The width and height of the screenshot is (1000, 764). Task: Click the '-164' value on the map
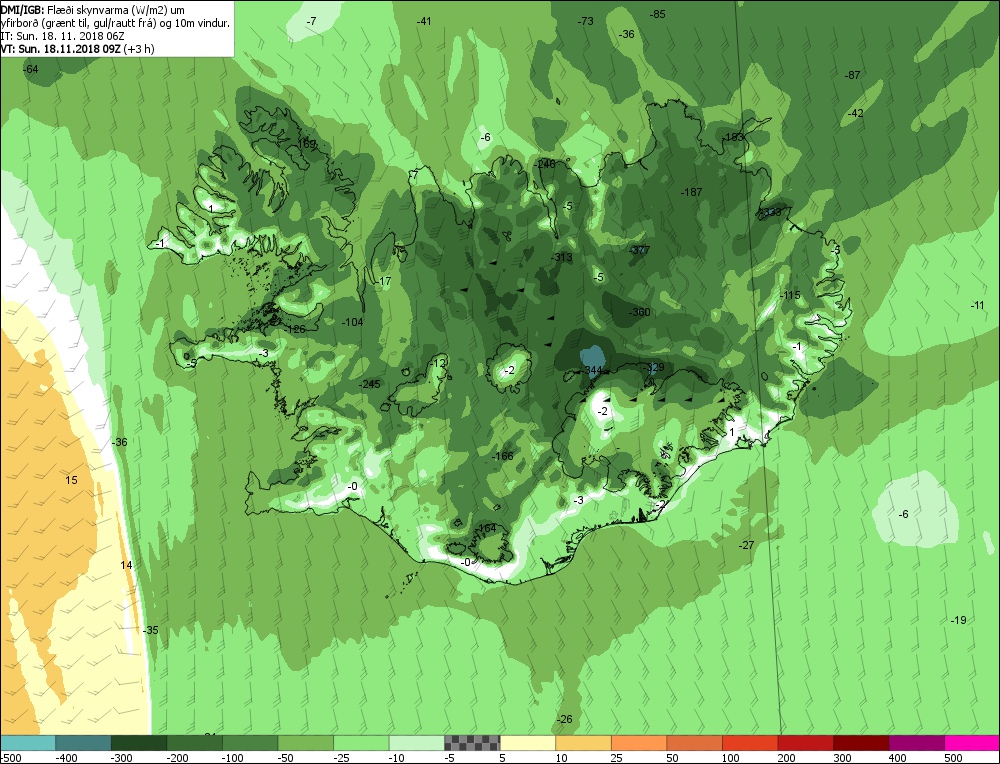486,527
